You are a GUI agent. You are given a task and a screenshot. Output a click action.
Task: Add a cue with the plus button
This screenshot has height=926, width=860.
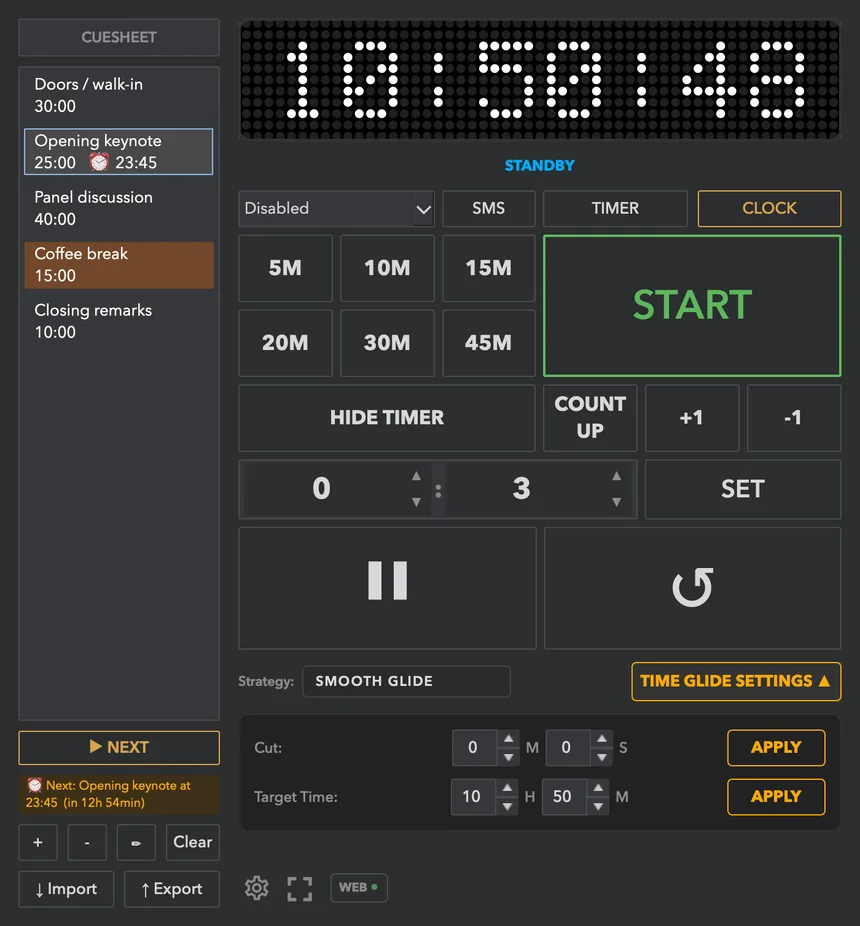pos(38,842)
